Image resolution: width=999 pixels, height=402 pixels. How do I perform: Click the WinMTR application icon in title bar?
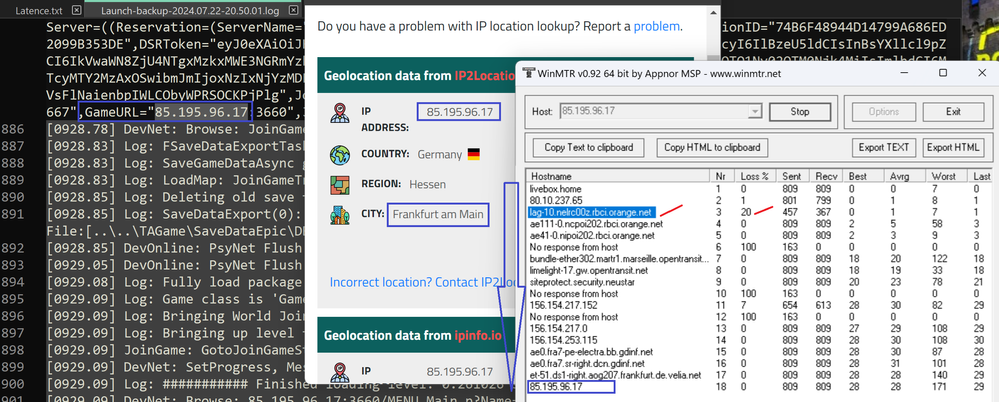pos(528,73)
